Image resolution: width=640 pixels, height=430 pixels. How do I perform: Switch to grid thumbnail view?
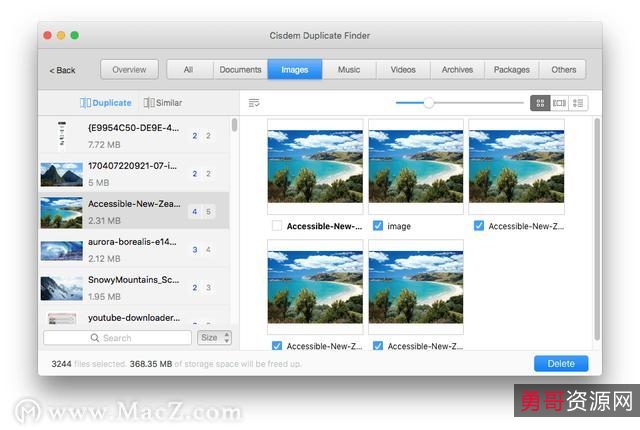540,103
